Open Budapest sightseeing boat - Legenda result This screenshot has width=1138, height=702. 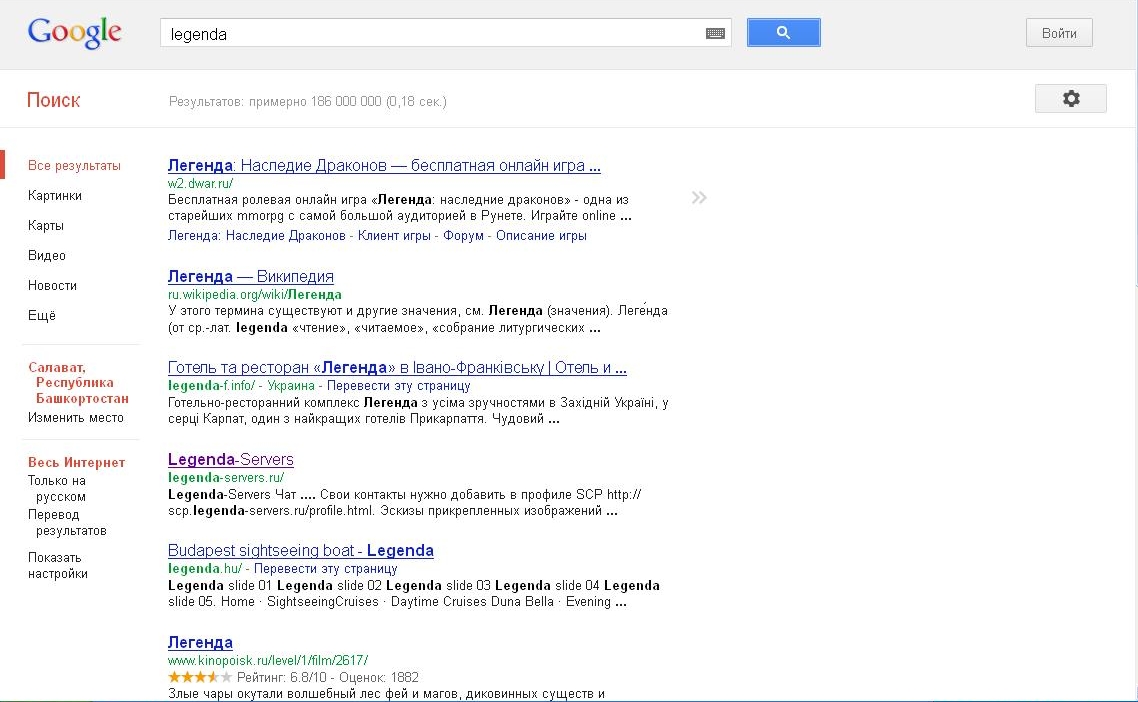300,550
